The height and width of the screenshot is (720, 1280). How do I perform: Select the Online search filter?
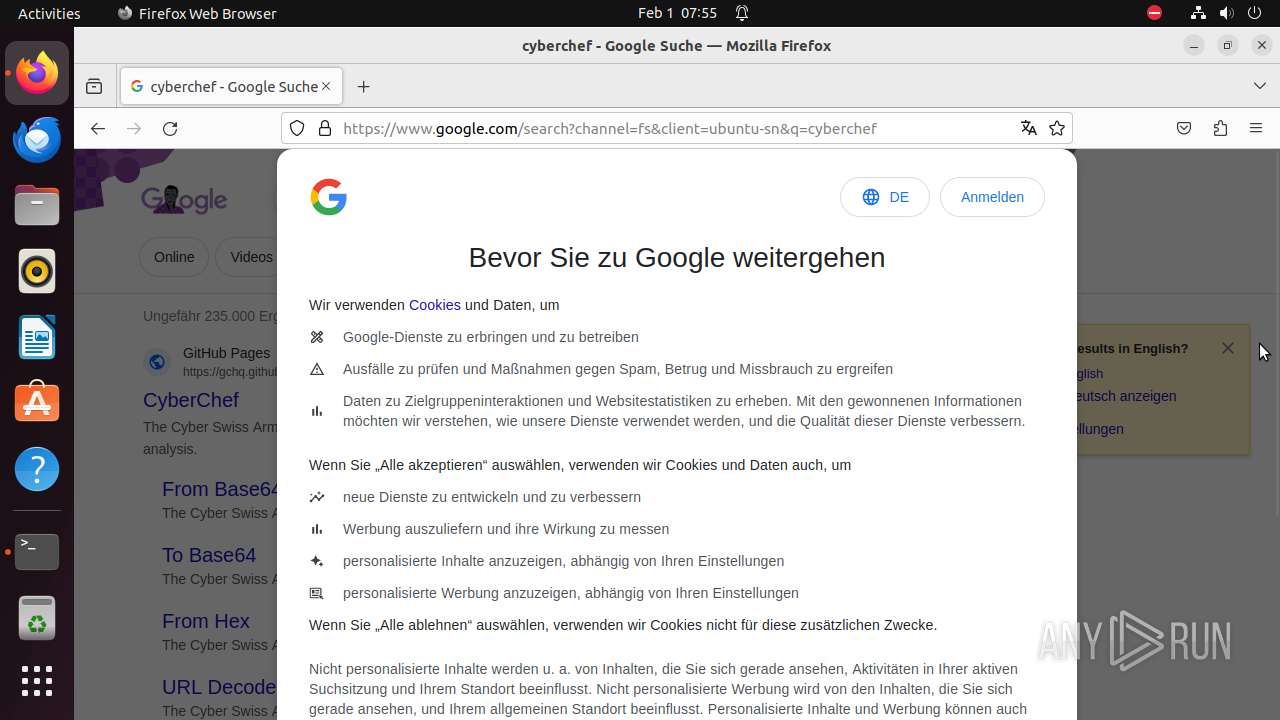(174, 257)
